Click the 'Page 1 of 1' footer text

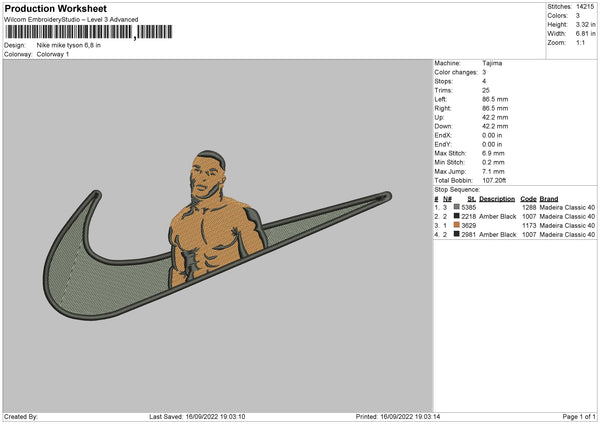(x=579, y=417)
